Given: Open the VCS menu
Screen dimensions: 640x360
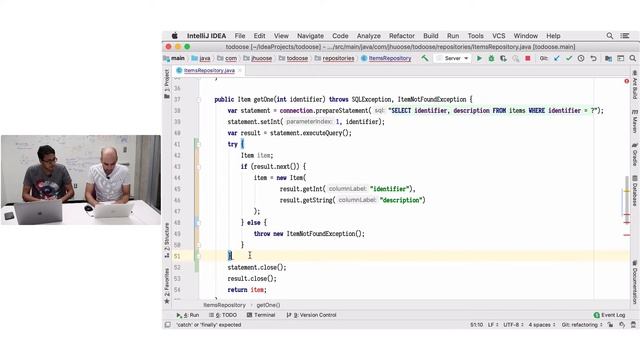Looking at the screenshot, I should (498, 36).
